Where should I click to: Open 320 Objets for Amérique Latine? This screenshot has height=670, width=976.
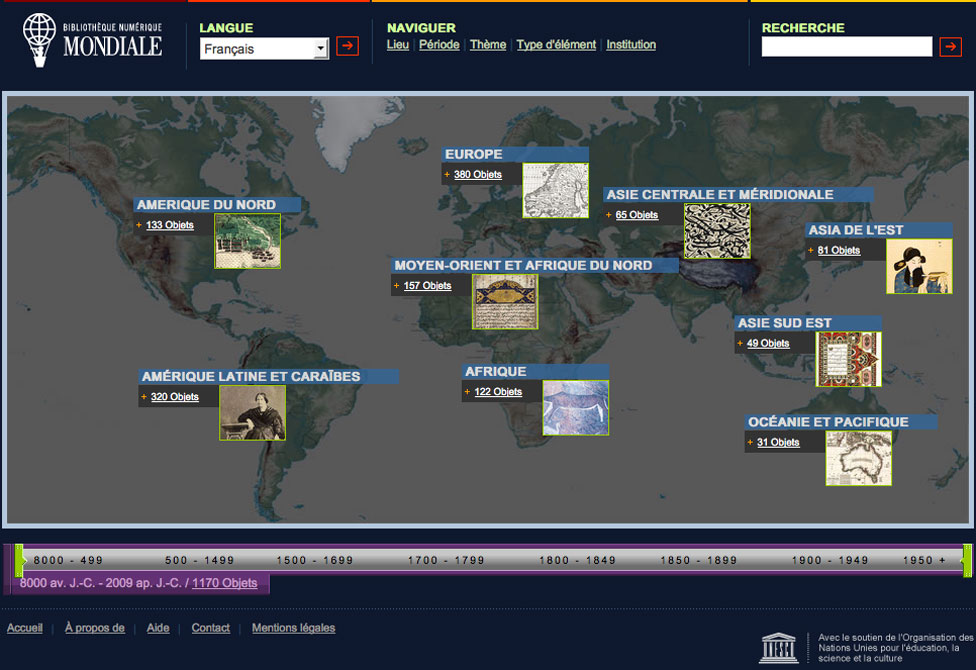pyautogui.click(x=174, y=397)
